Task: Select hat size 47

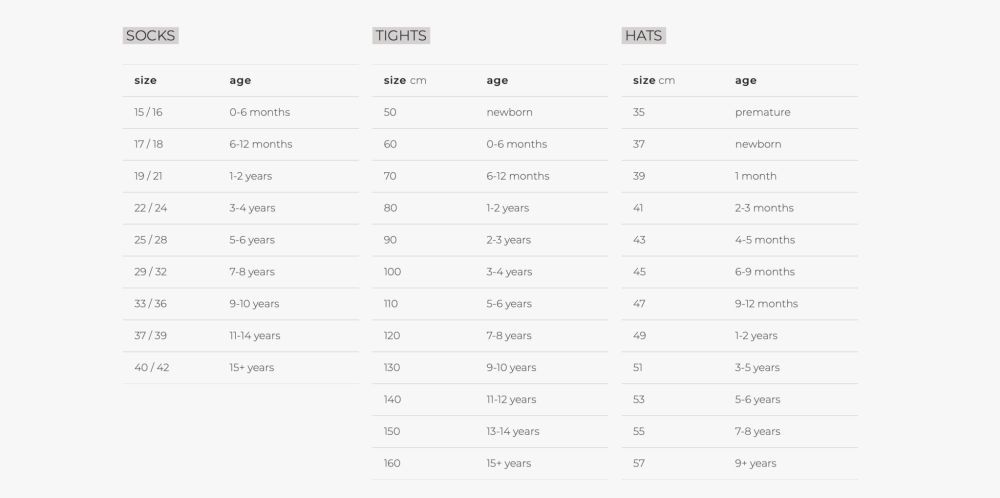Action: pyautogui.click(x=639, y=304)
